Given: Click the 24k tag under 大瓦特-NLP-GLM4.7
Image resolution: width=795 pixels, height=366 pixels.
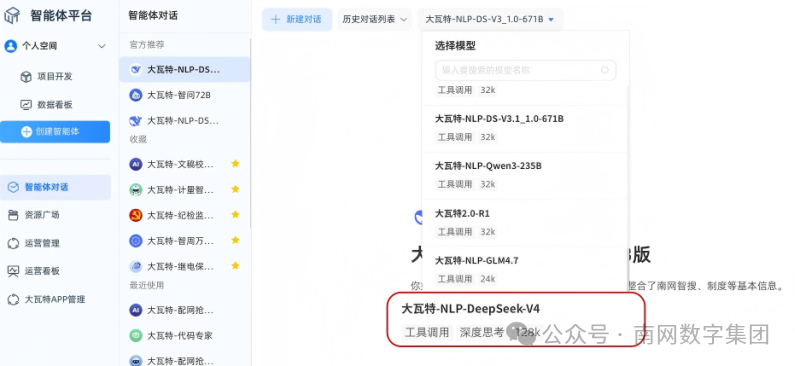Looking at the screenshot, I should tap(488, 279).
